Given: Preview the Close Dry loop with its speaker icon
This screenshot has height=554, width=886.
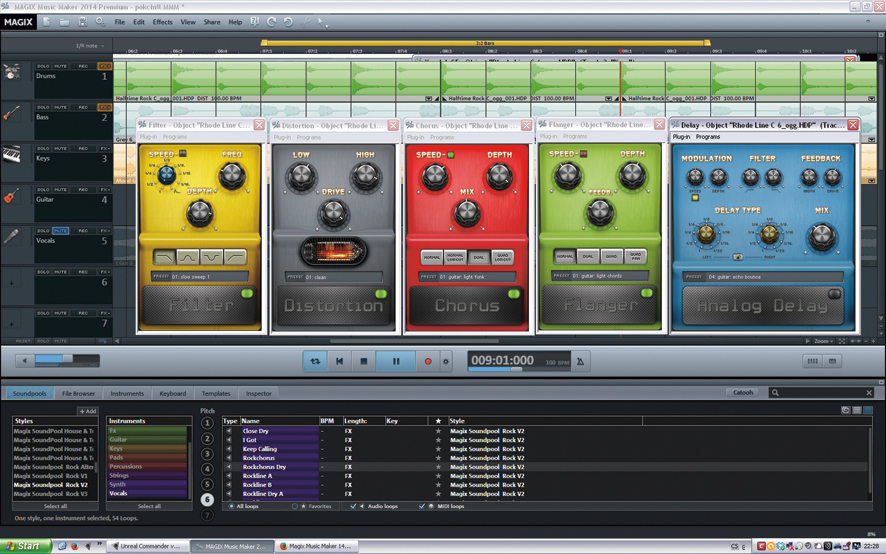Looking at the screenshot, I should [x=229, y=431].
